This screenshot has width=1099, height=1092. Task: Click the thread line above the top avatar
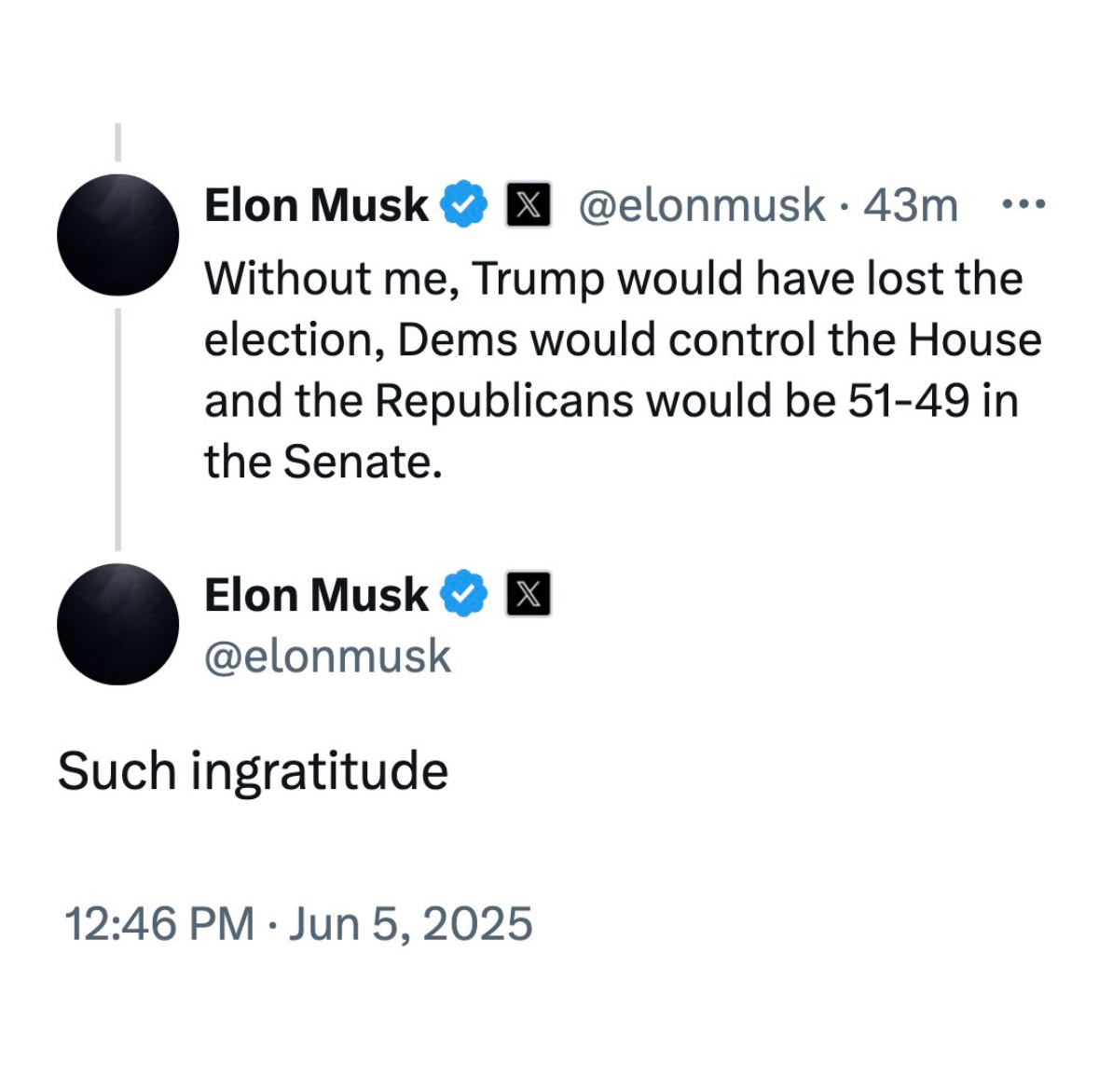point(117,142)
